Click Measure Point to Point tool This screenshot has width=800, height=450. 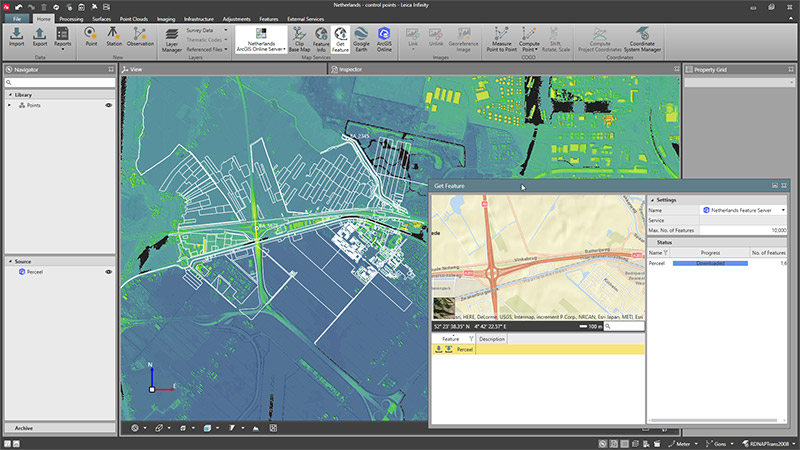pos(502,39)
